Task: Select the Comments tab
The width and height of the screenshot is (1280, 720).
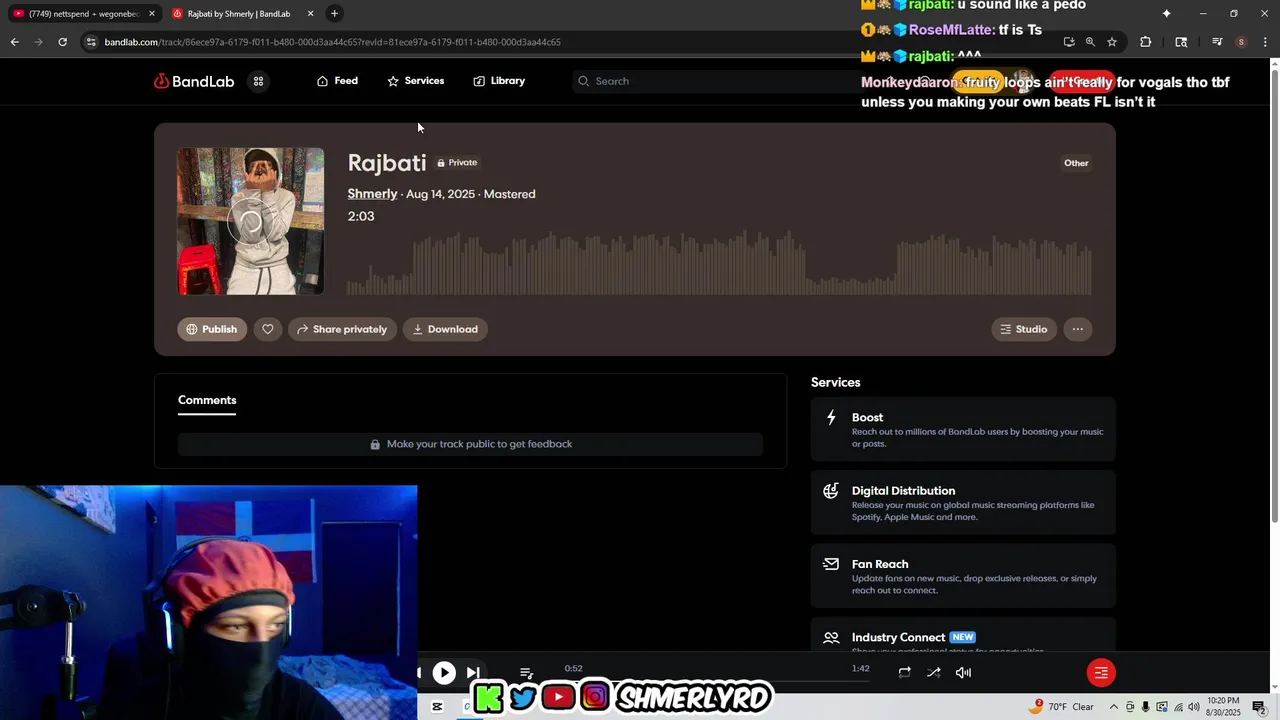Action: pos(207,401)
